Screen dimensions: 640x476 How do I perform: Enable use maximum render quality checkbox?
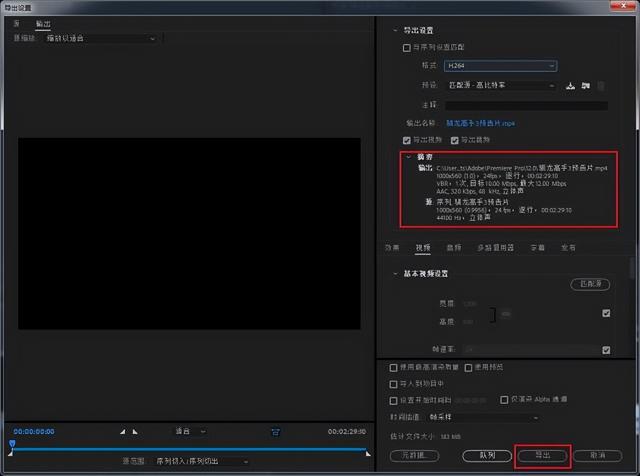[393, 368]
